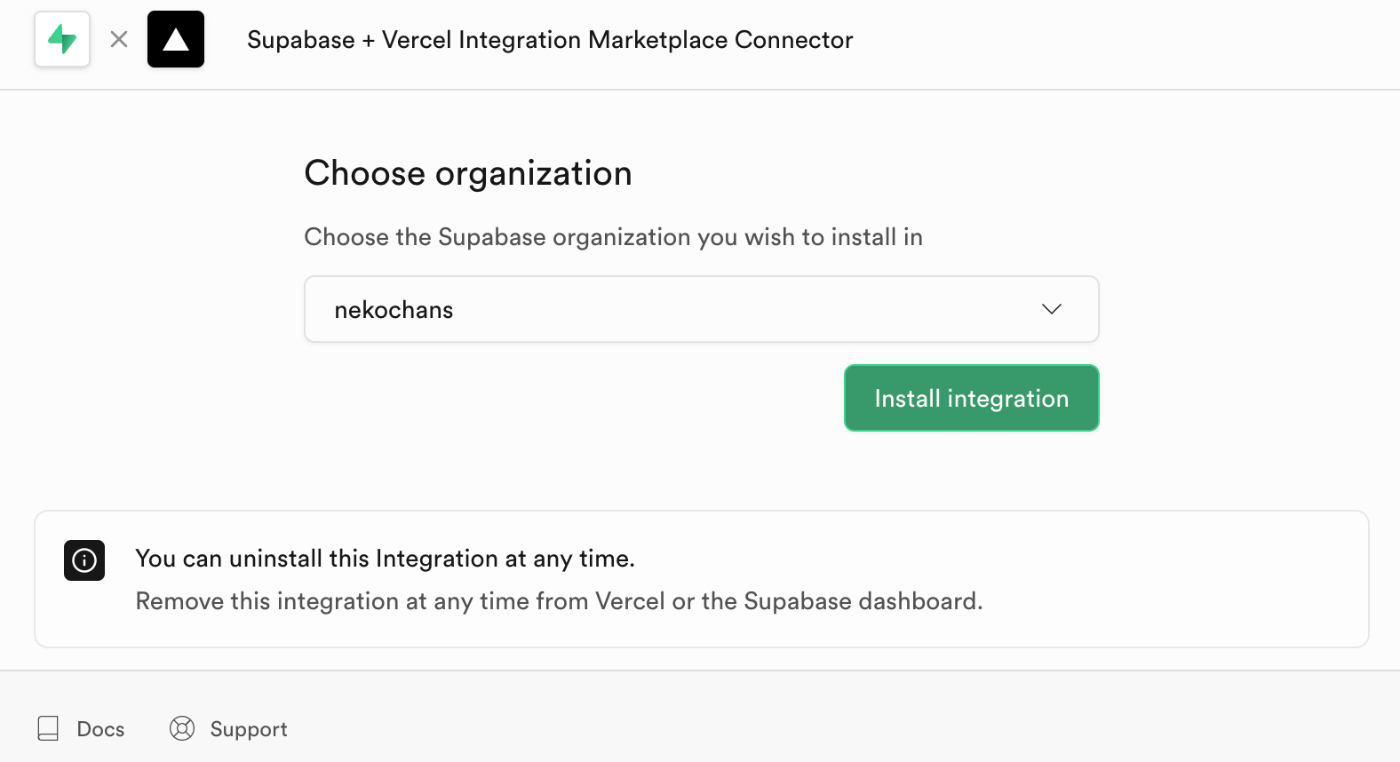Click the dropdown chevron arrow
This screenshot has height=762, width=1400.
[1051, 310]
